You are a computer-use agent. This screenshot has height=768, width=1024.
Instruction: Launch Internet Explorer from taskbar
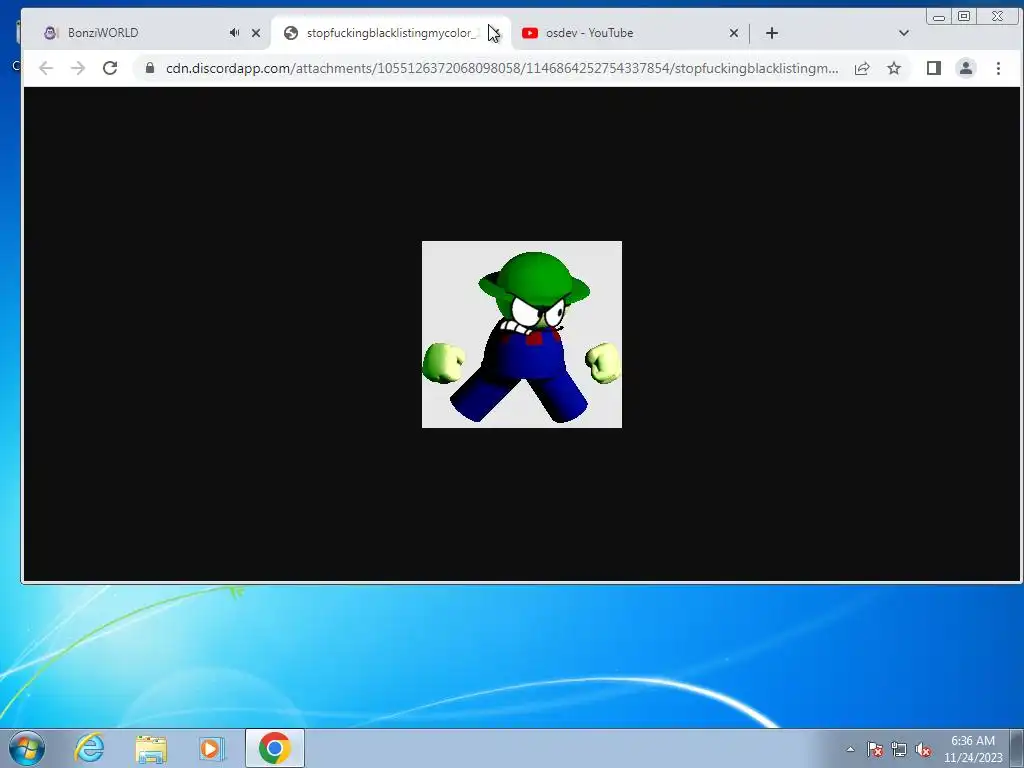[x=89, y=748]
